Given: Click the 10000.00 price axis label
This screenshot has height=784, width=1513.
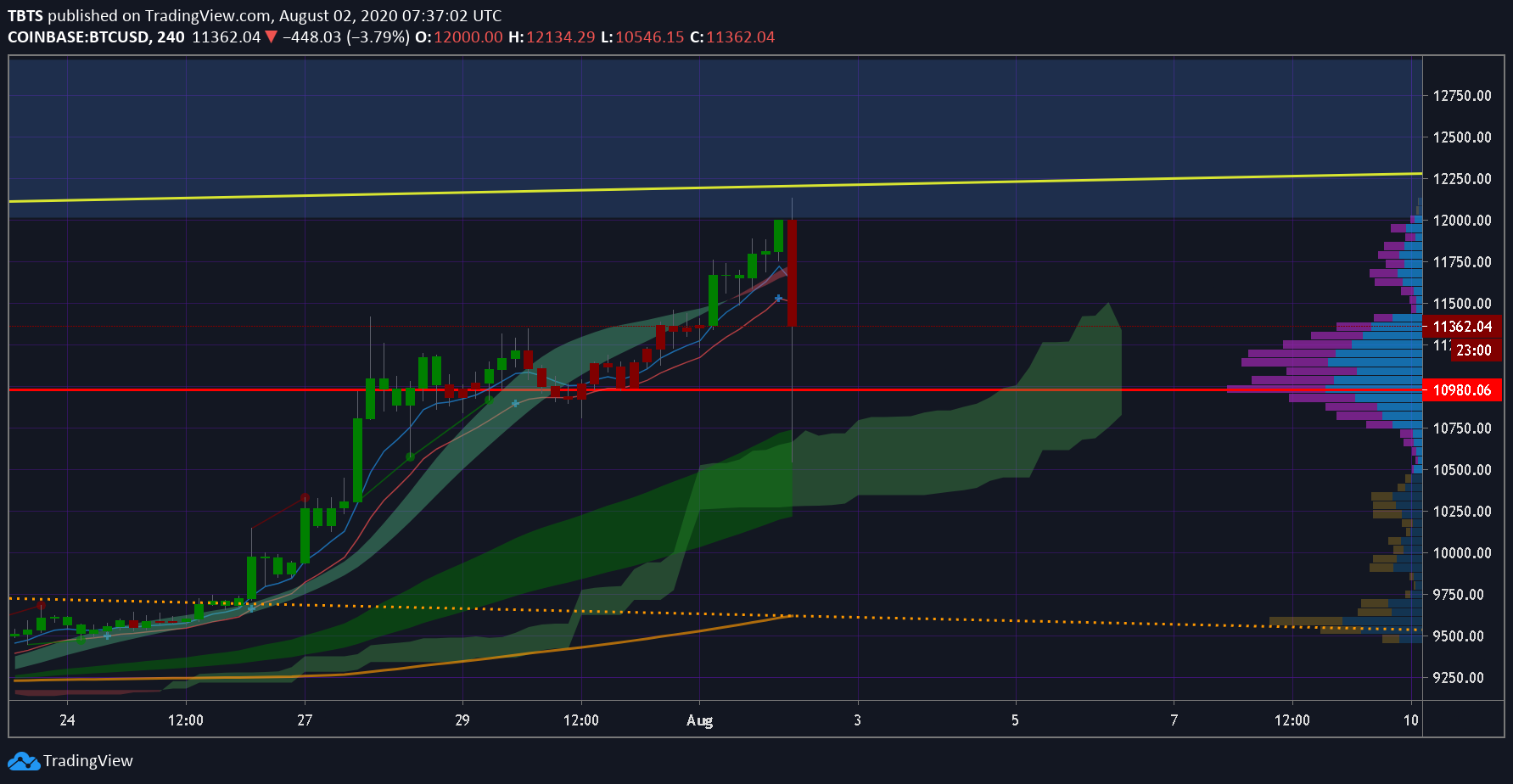Looking at the screenshot, I should tap(1462, 553).
